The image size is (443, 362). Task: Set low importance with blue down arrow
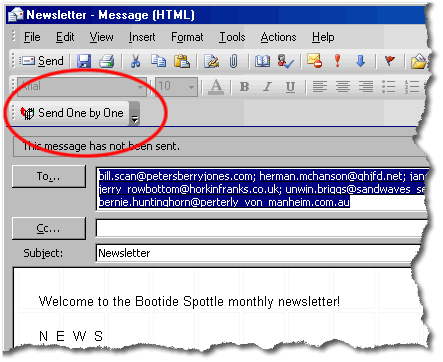pyautogui.click(x=360, y=61)
